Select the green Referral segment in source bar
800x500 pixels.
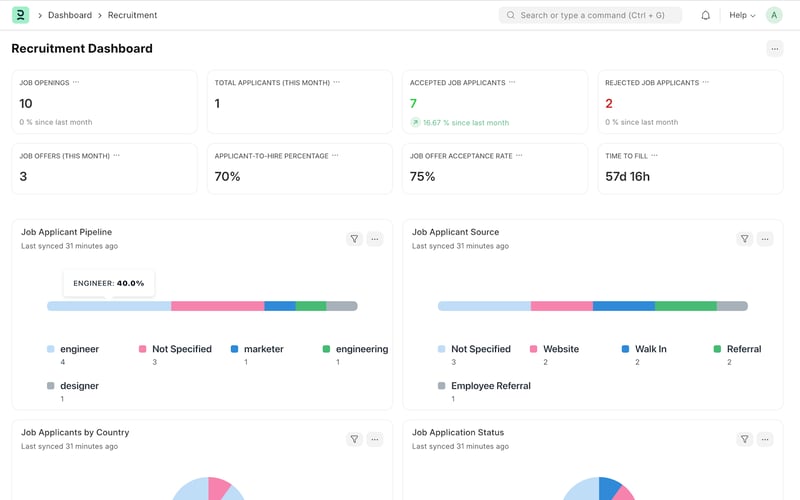(686, 306)
